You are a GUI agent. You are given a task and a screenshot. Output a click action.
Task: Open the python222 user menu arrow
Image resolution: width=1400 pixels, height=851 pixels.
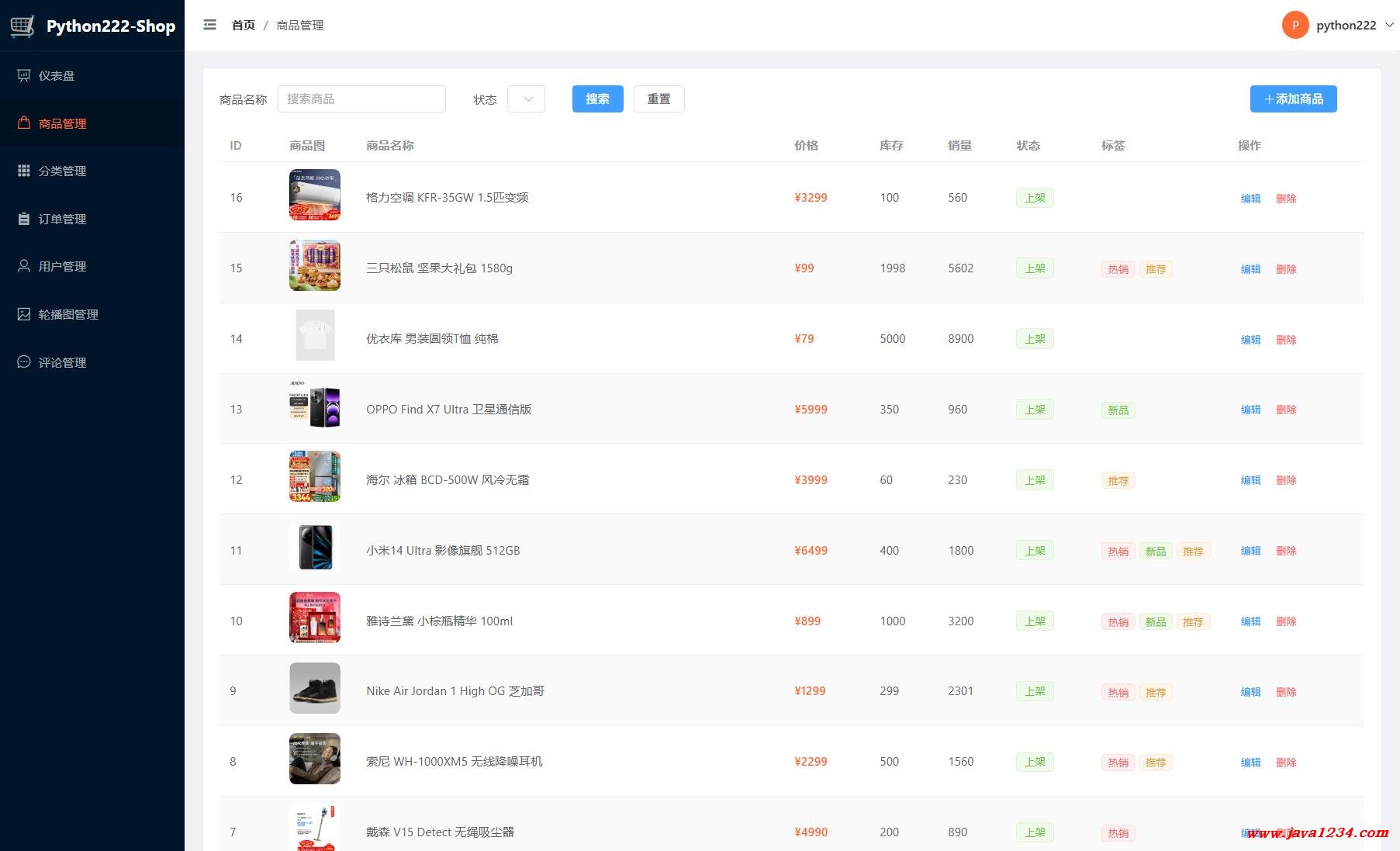tap(1389, 25)
